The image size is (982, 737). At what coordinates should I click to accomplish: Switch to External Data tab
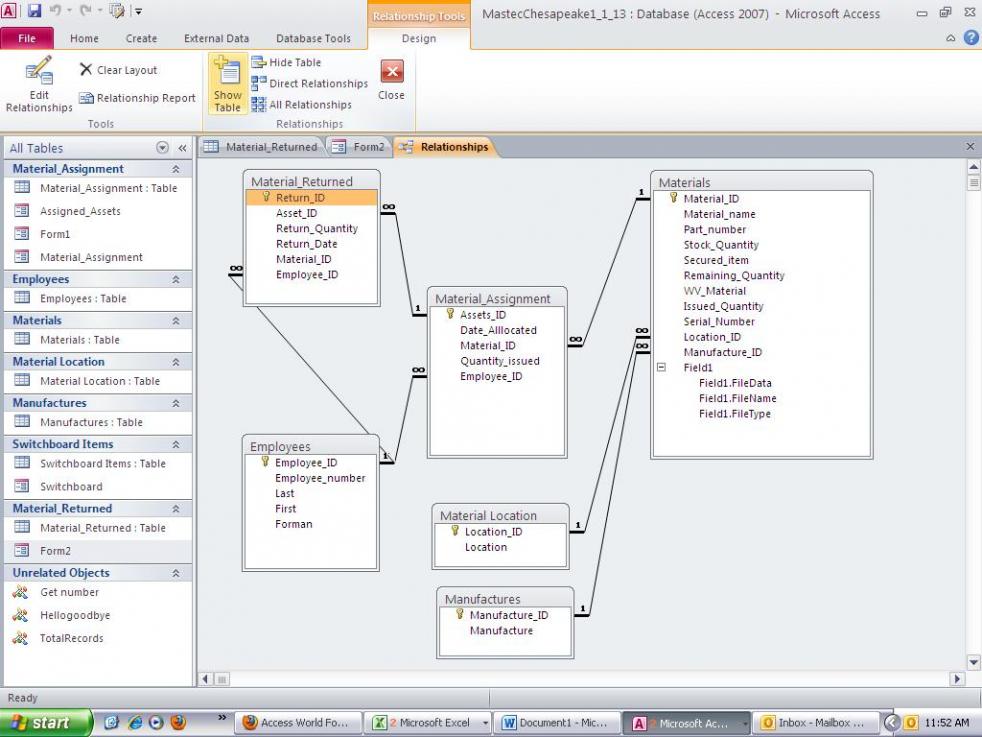click(x=216, y=38)
